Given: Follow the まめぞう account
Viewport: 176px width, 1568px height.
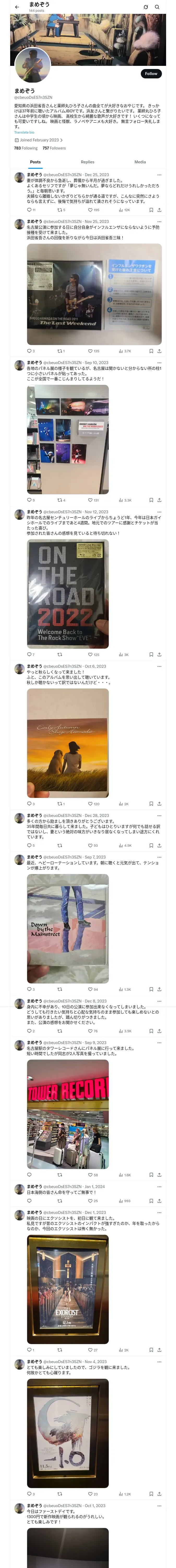Looking at the screenshot, I should point(151,74).
